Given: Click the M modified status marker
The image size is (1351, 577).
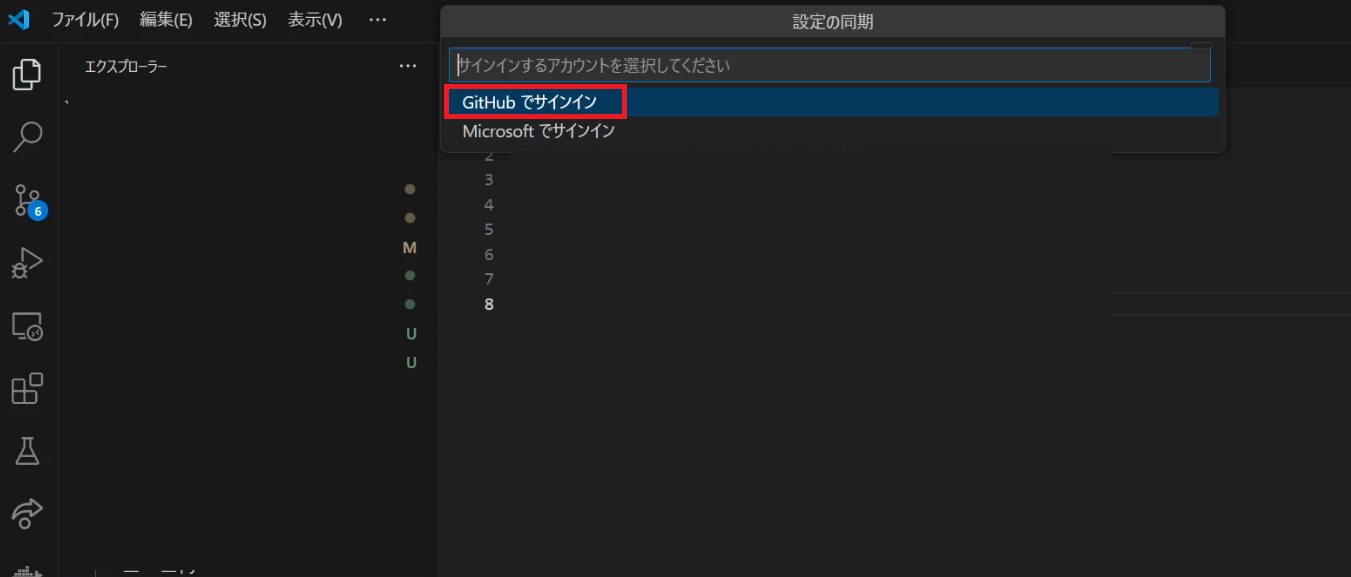Looking at the screenshot, I should [410, 247].
